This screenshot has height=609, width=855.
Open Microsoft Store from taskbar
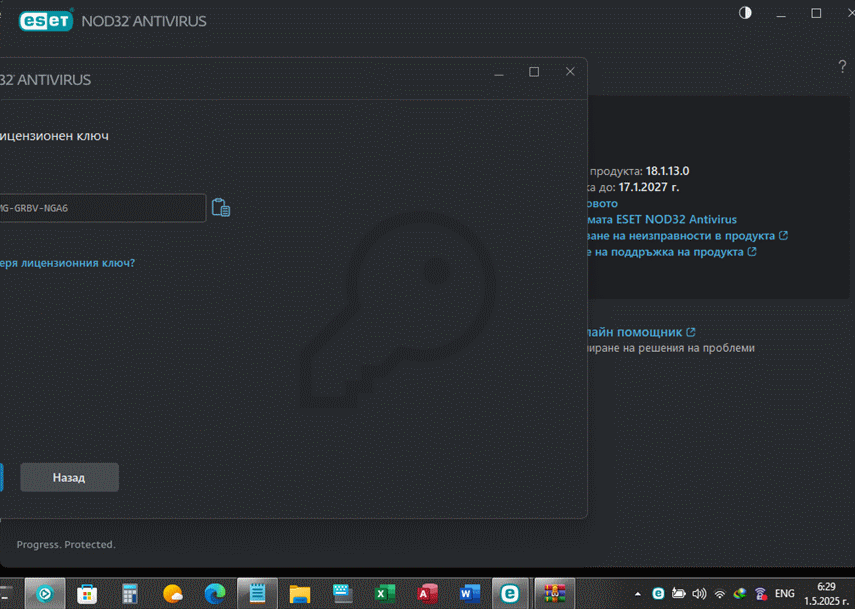[x=87, y=594]
